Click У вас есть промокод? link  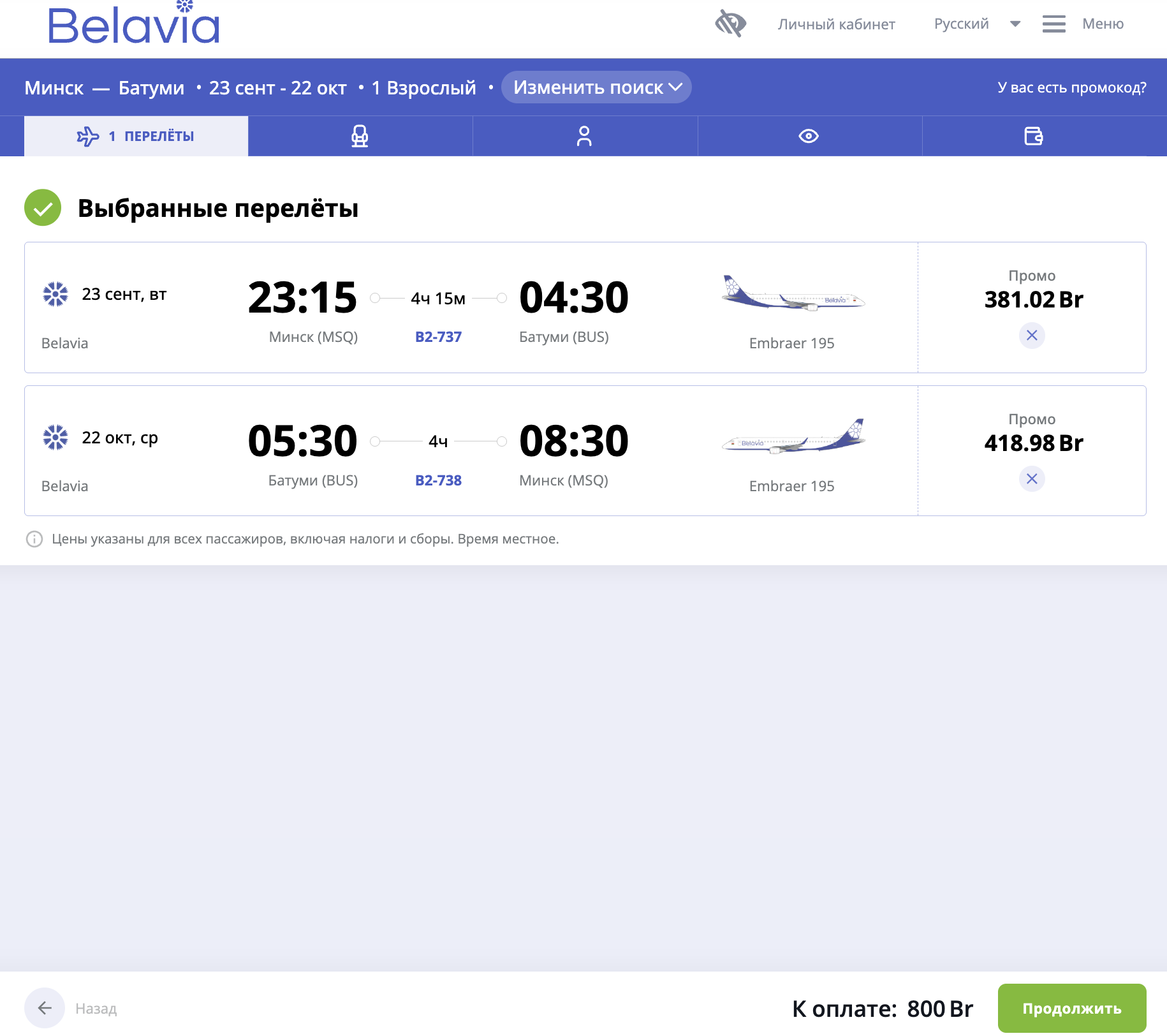click(1071, 87)
